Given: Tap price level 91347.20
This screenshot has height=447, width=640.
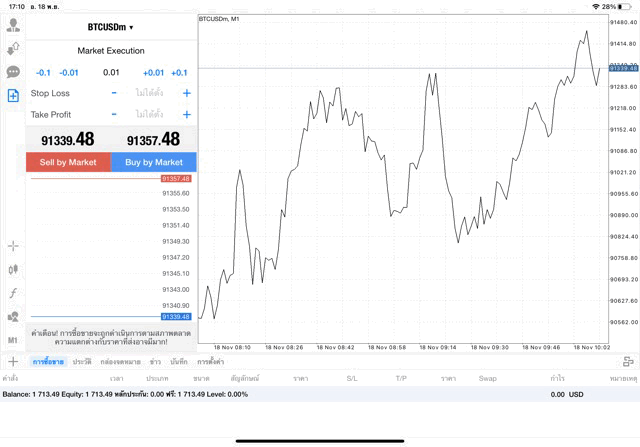Looking at the screenshot, I should [x=176, y=257].
